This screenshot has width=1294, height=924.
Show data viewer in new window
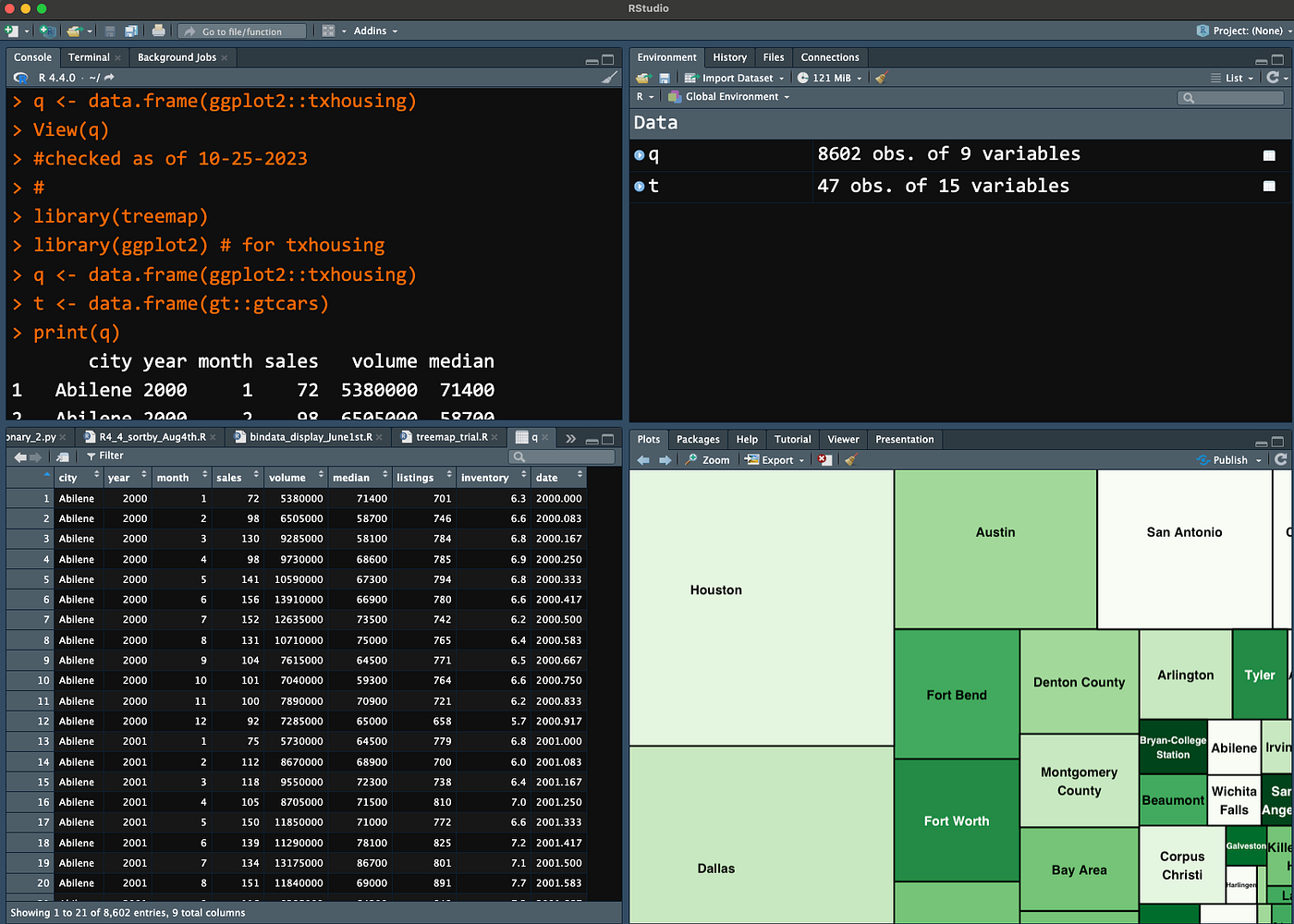pos(63,456)
